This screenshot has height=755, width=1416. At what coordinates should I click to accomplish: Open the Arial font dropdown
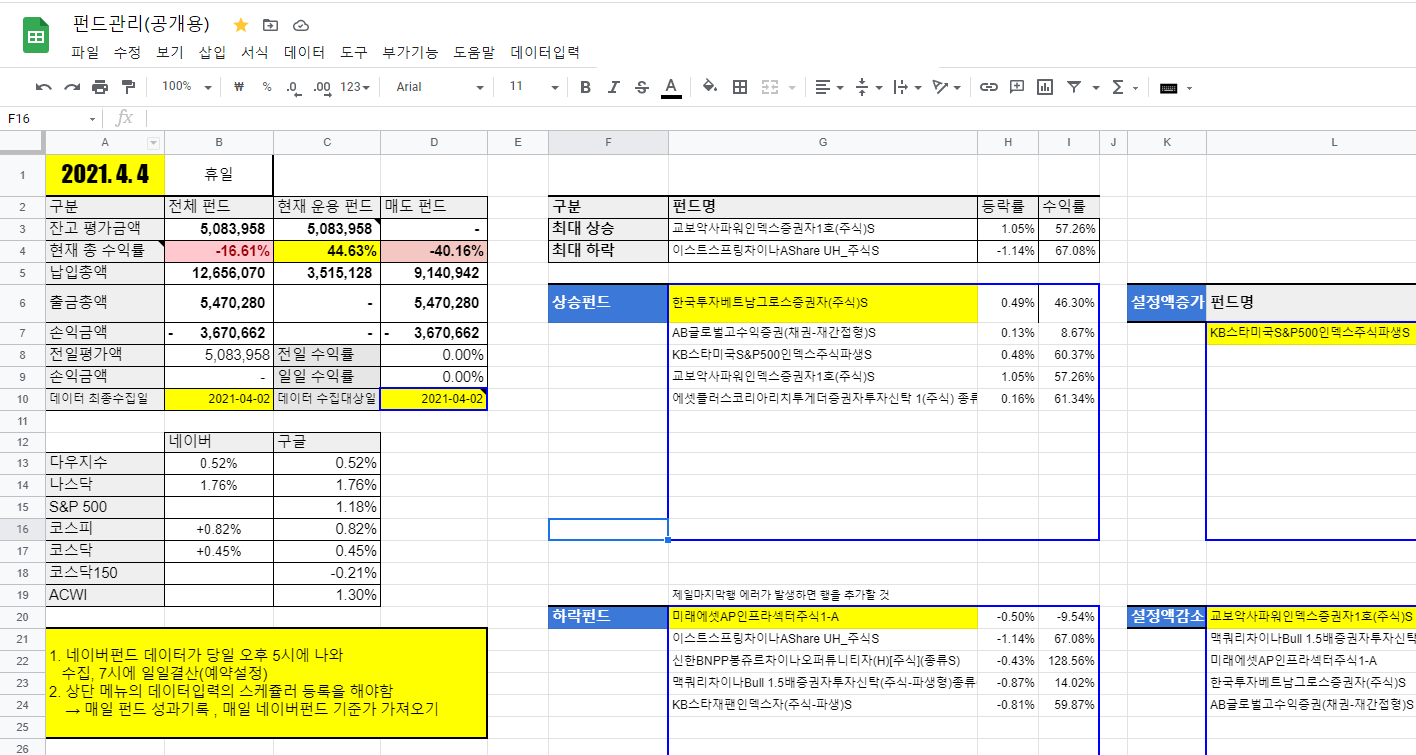click(440, 87)
